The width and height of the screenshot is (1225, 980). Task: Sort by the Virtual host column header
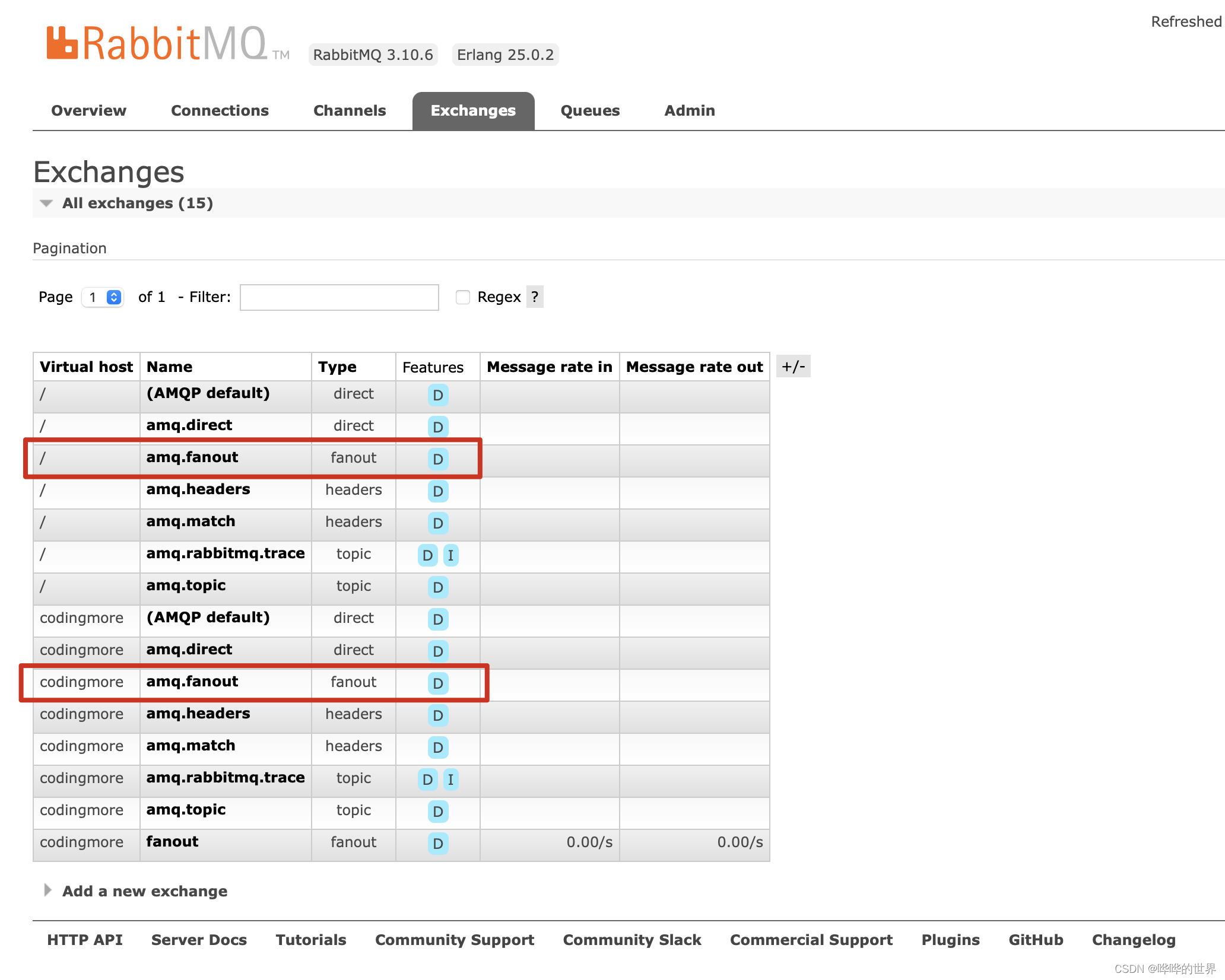[86, 367]
